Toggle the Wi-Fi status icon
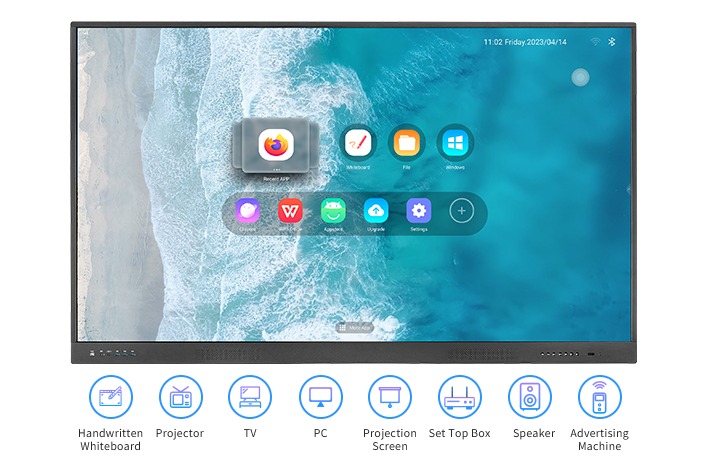 pyautogui.click(x=595, y=42)
